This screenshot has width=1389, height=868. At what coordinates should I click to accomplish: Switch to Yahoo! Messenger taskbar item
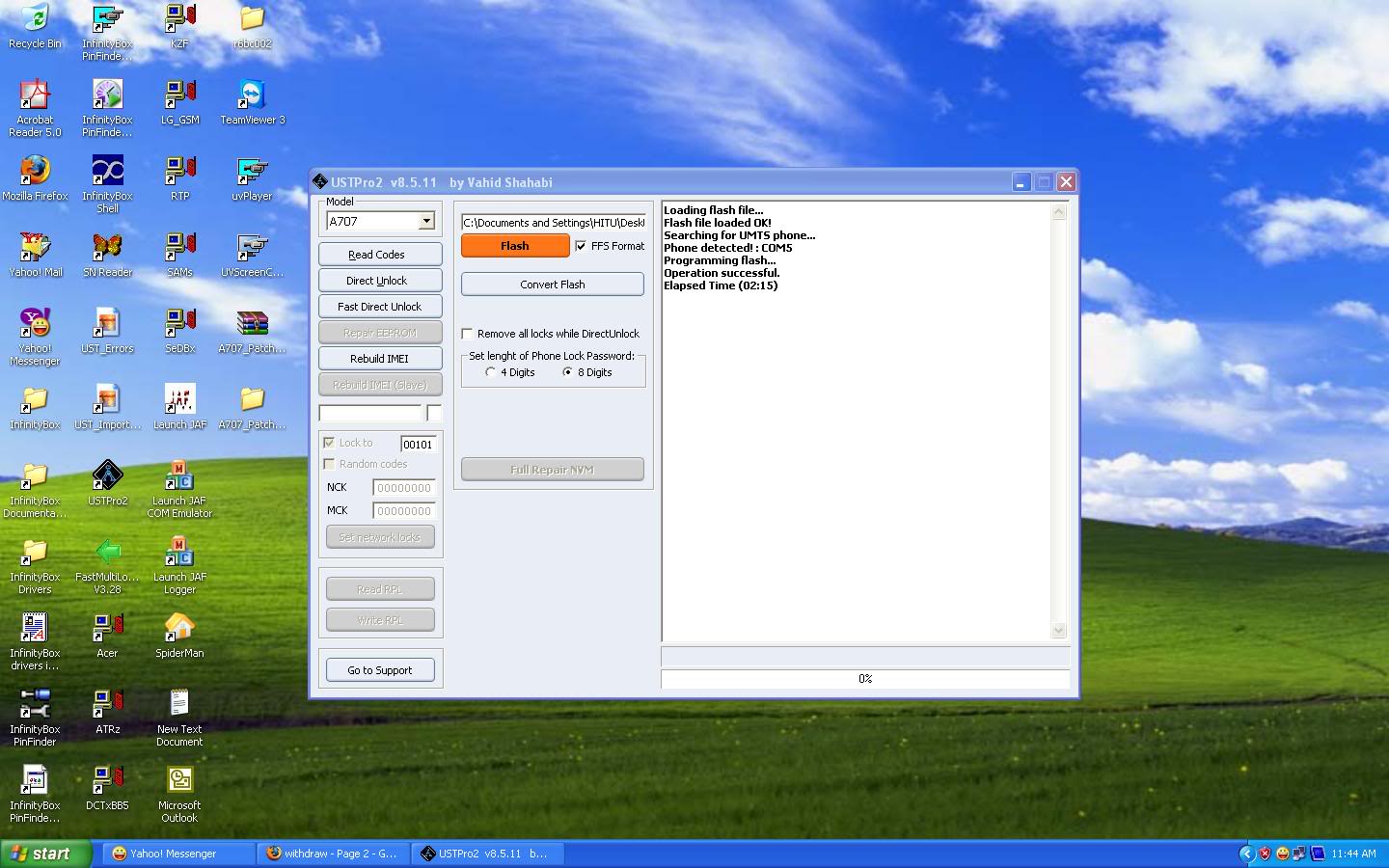tap(174, 854)
